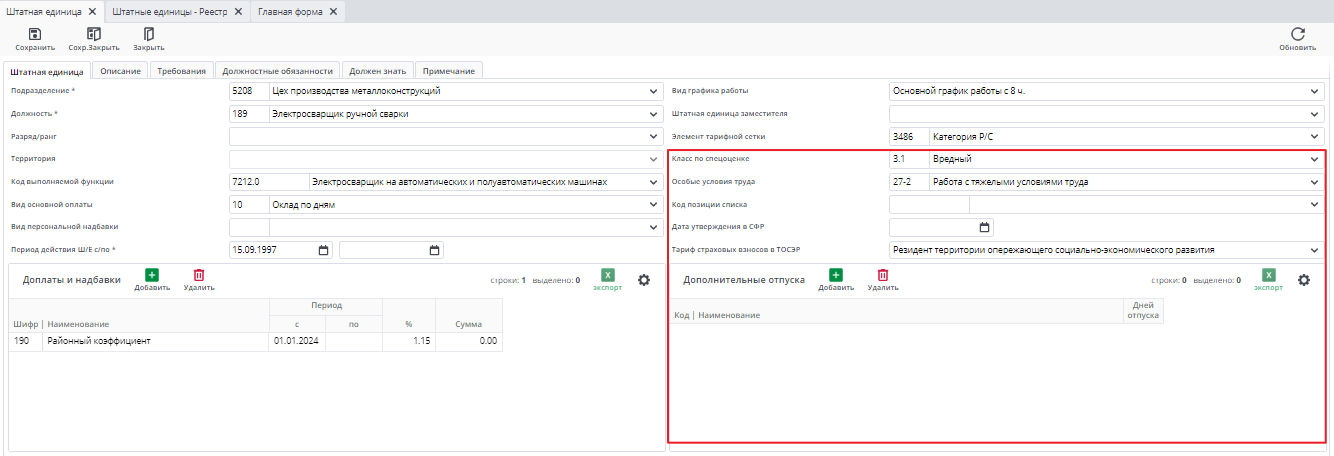Click Save and Close (Сохр.Закрыть) icon
The image size is (1334, 456).
94,35
